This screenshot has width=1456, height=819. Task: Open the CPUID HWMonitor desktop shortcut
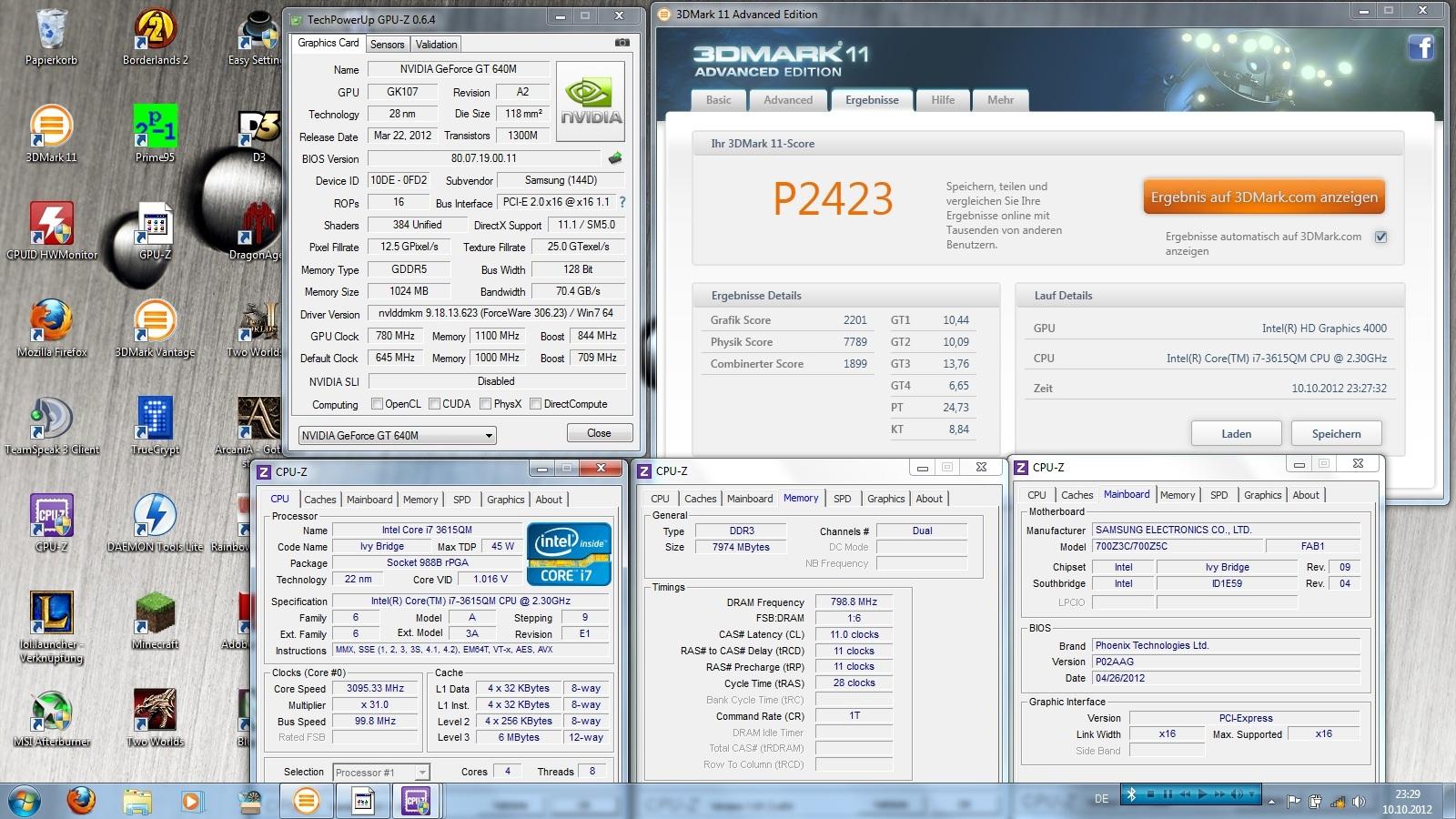(x=52, y=231)
